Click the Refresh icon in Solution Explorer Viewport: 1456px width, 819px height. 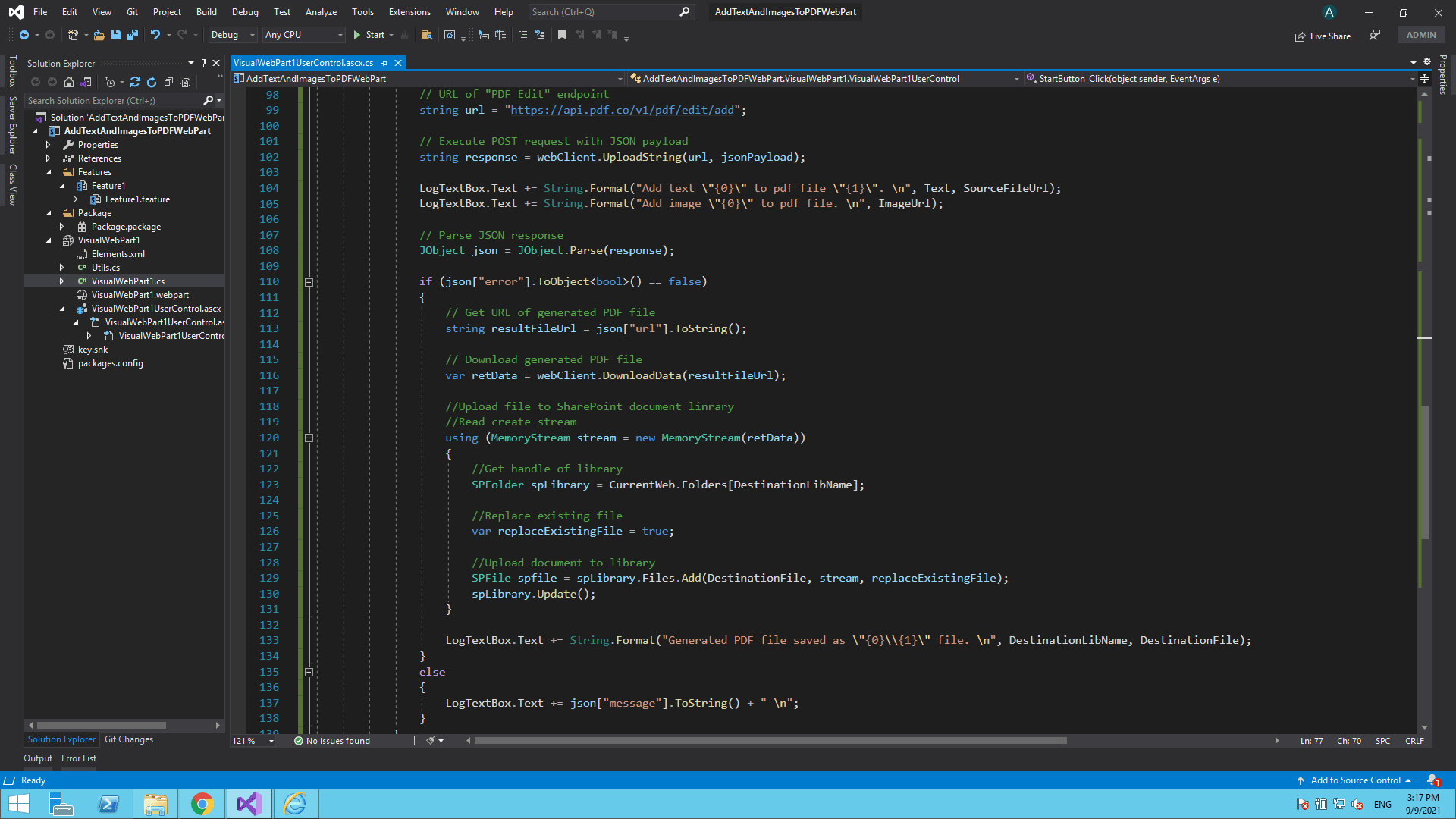click(x=152, y=82)
